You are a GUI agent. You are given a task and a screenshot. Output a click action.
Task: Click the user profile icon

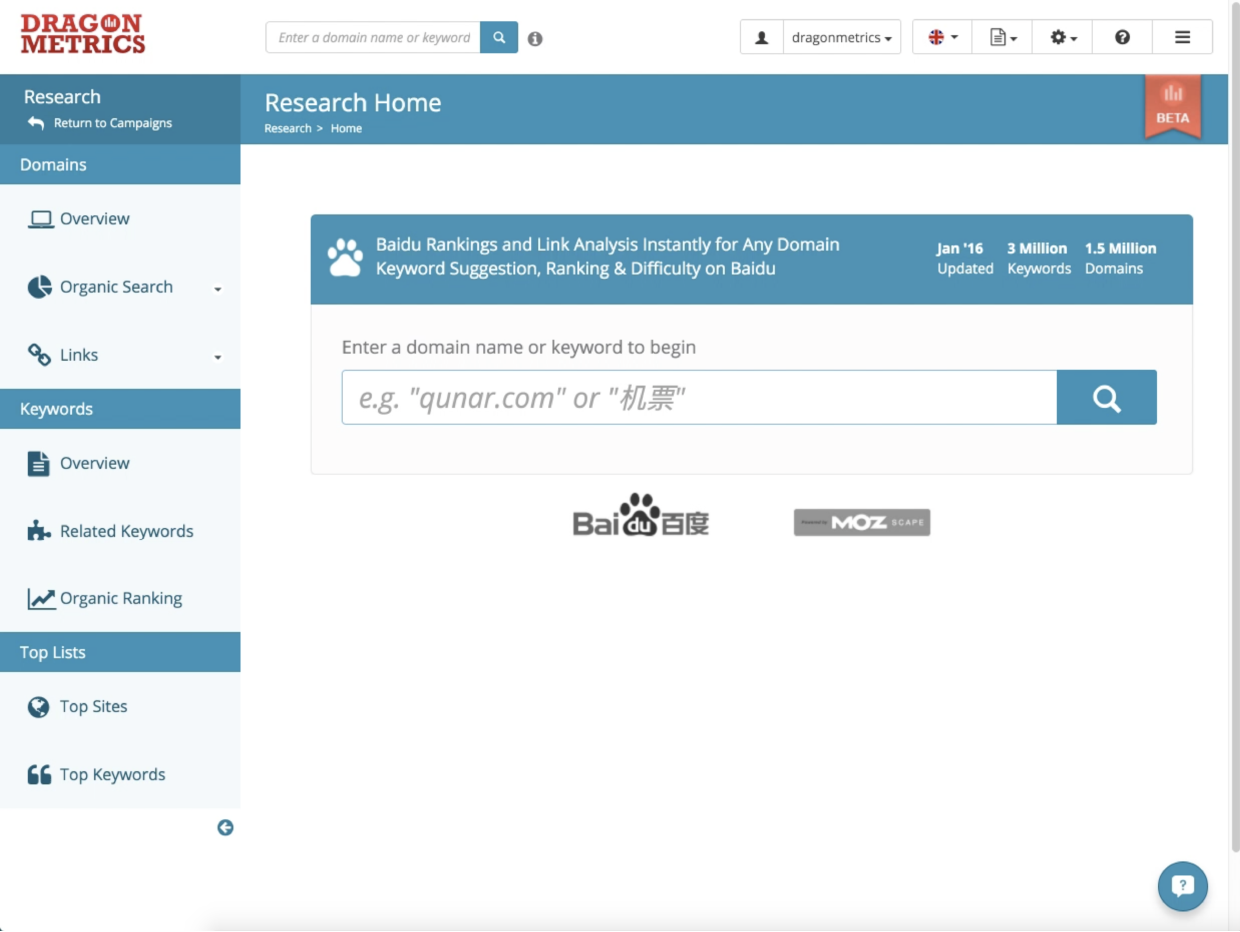(761, 37)
